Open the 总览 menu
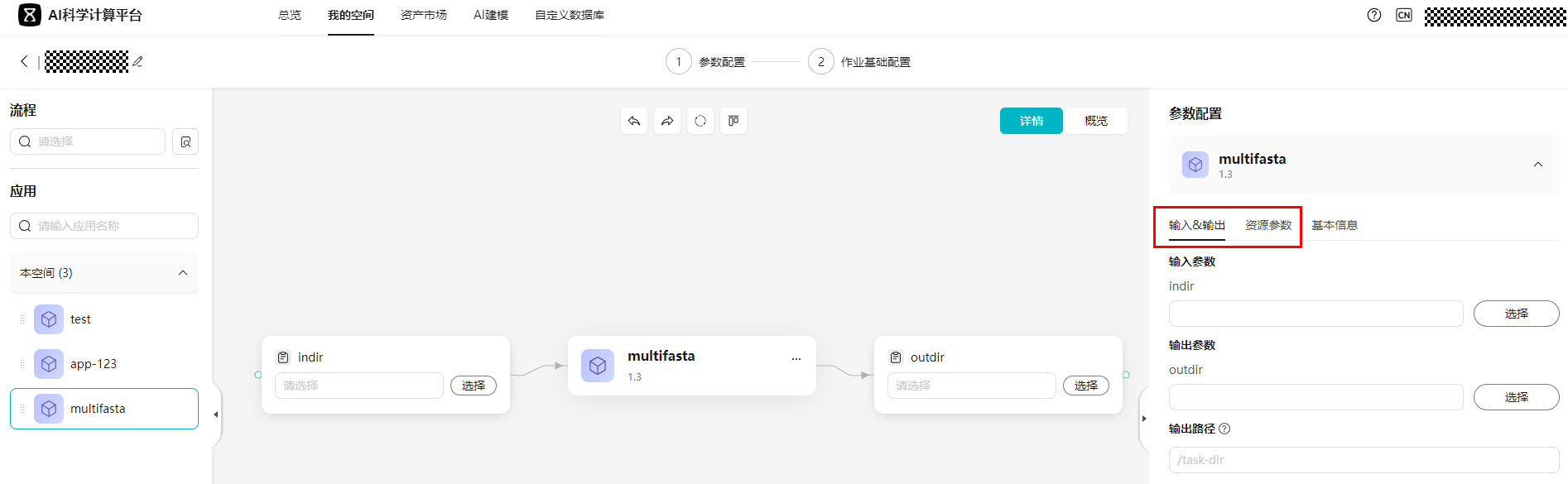The width and height of the screenshot is (1568, 484). [x=290, y=15]
